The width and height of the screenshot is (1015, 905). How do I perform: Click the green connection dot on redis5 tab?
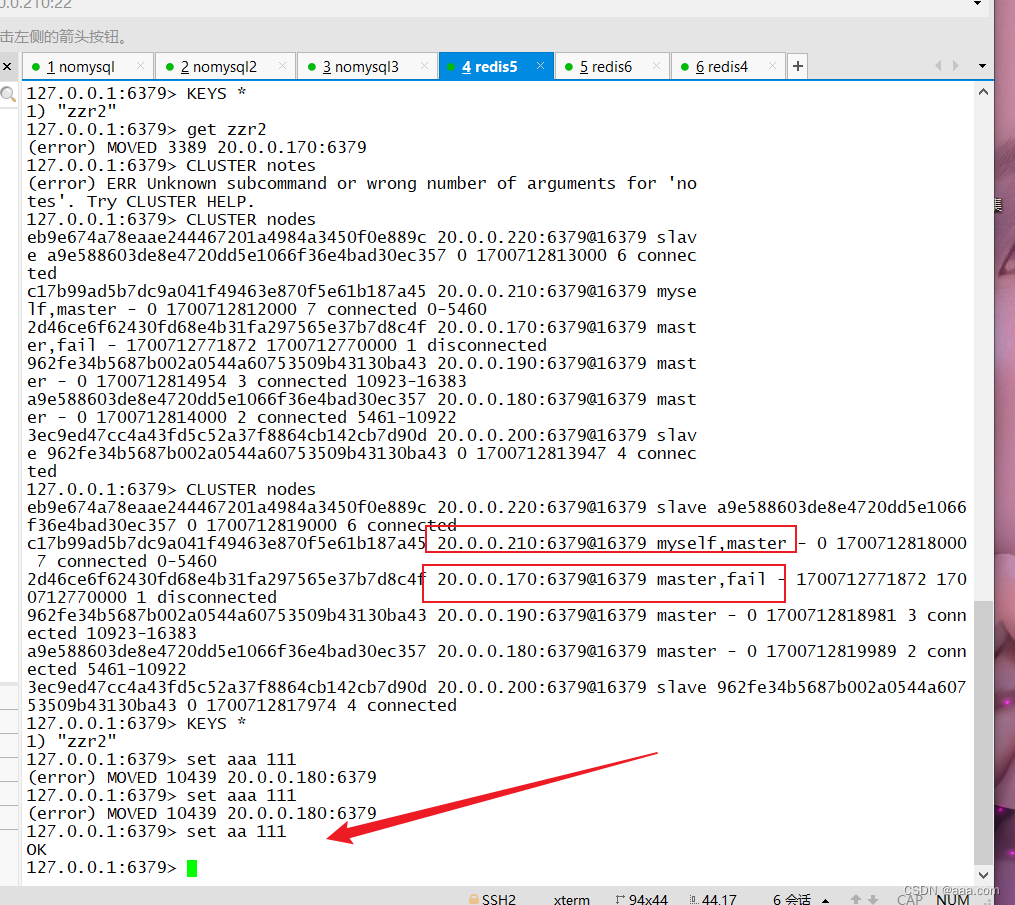(x=452, y=66)
